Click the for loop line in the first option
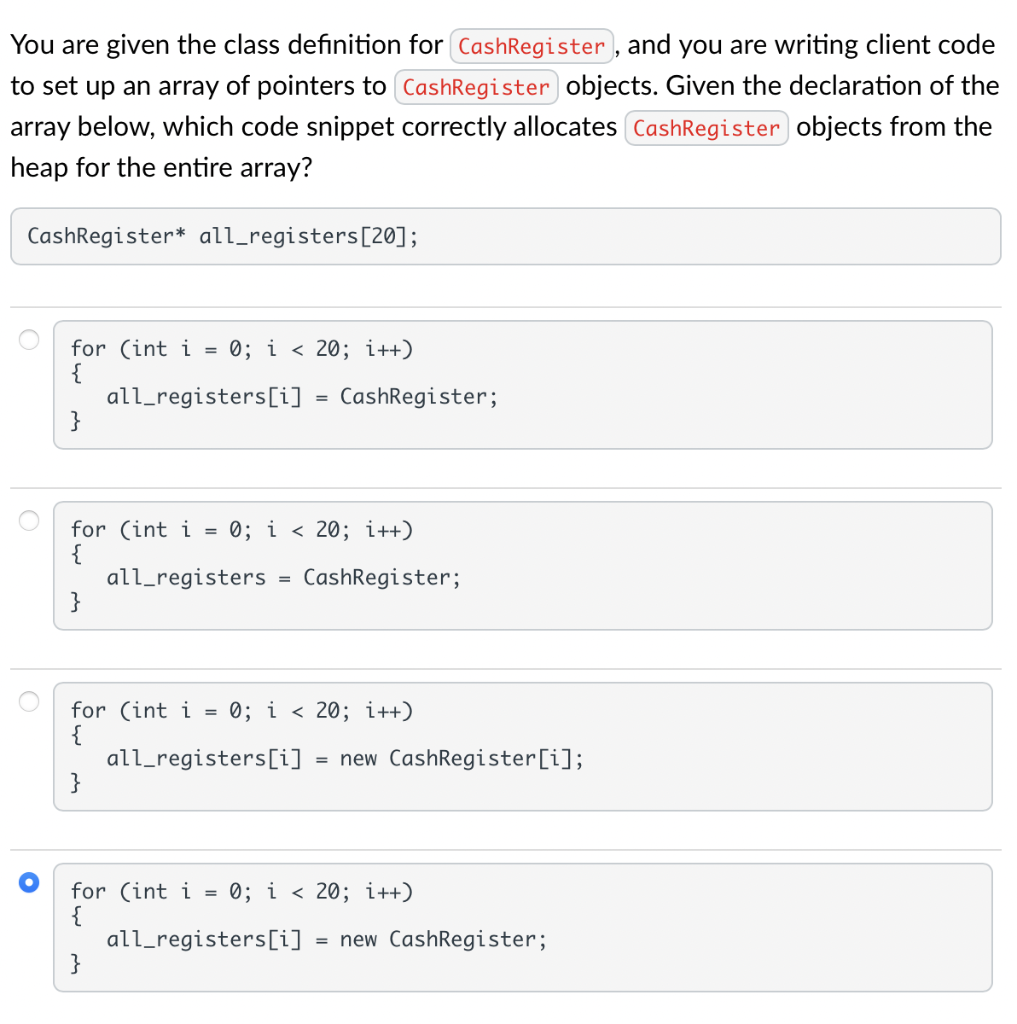 point(243,349)
